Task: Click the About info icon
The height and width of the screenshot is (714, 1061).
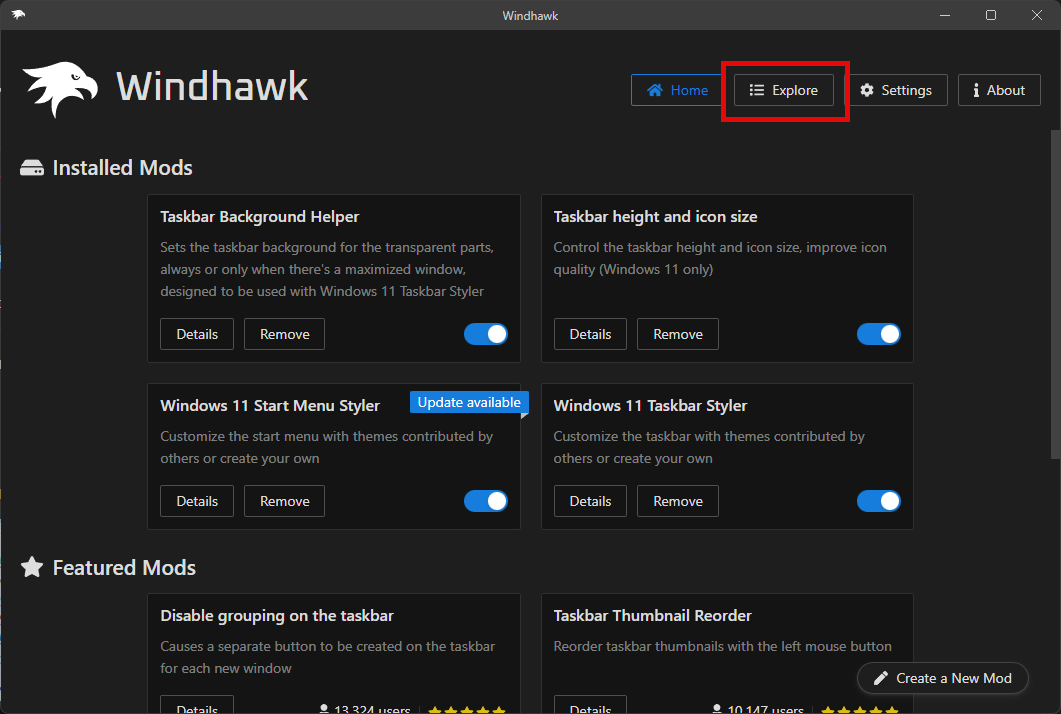Action: point(975,90)
